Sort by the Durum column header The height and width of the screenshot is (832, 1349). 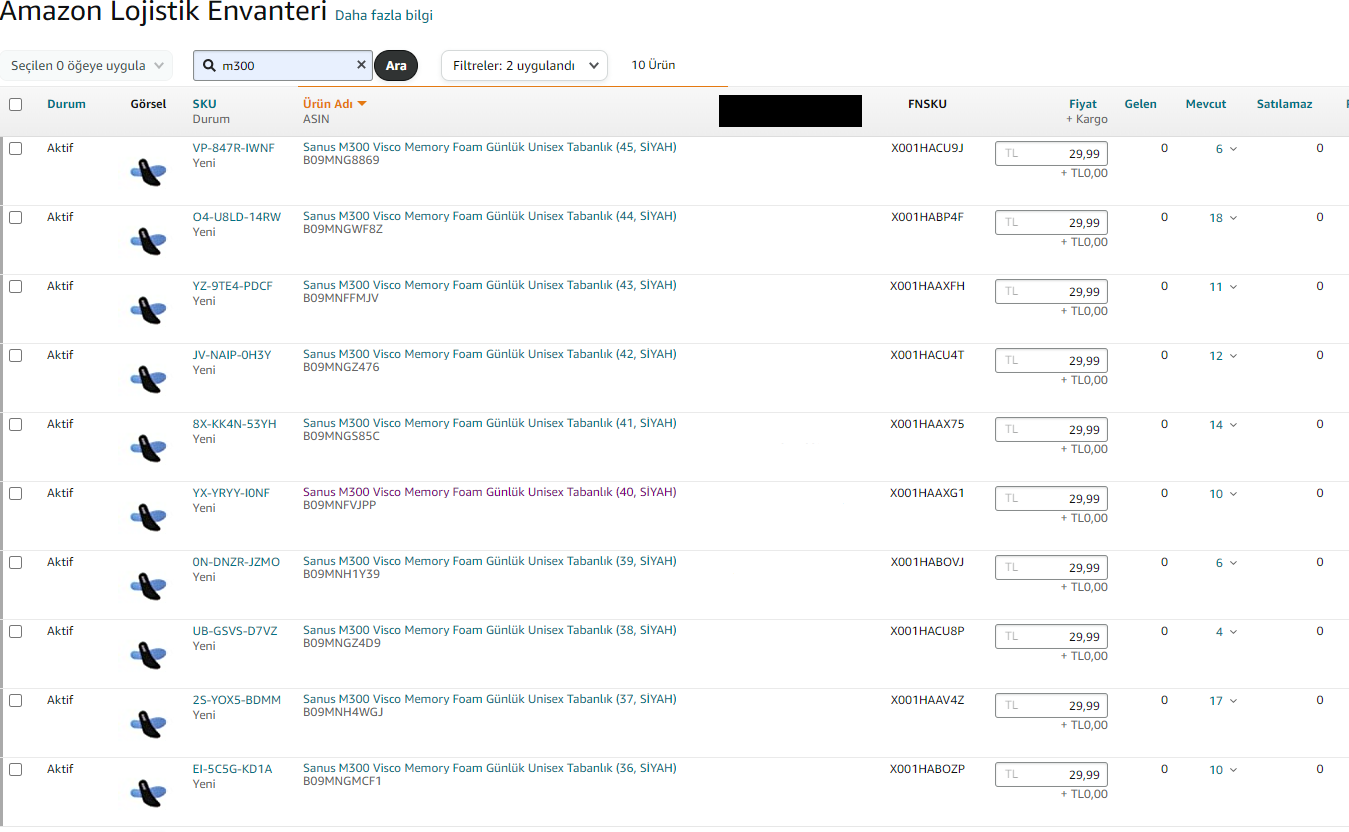[x=66, y=104]
